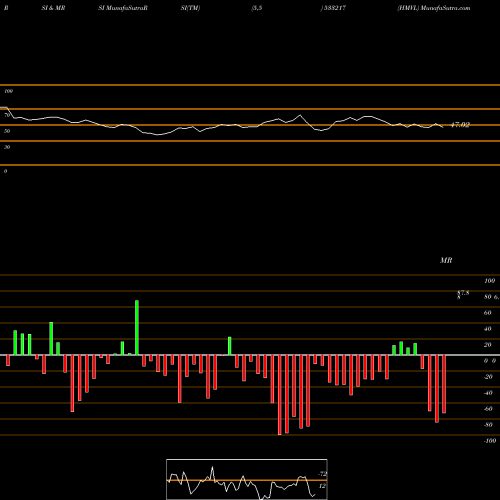Click the '533217' stock code text
This screenshot has height=500, width=500.
[x=334, y=8]
